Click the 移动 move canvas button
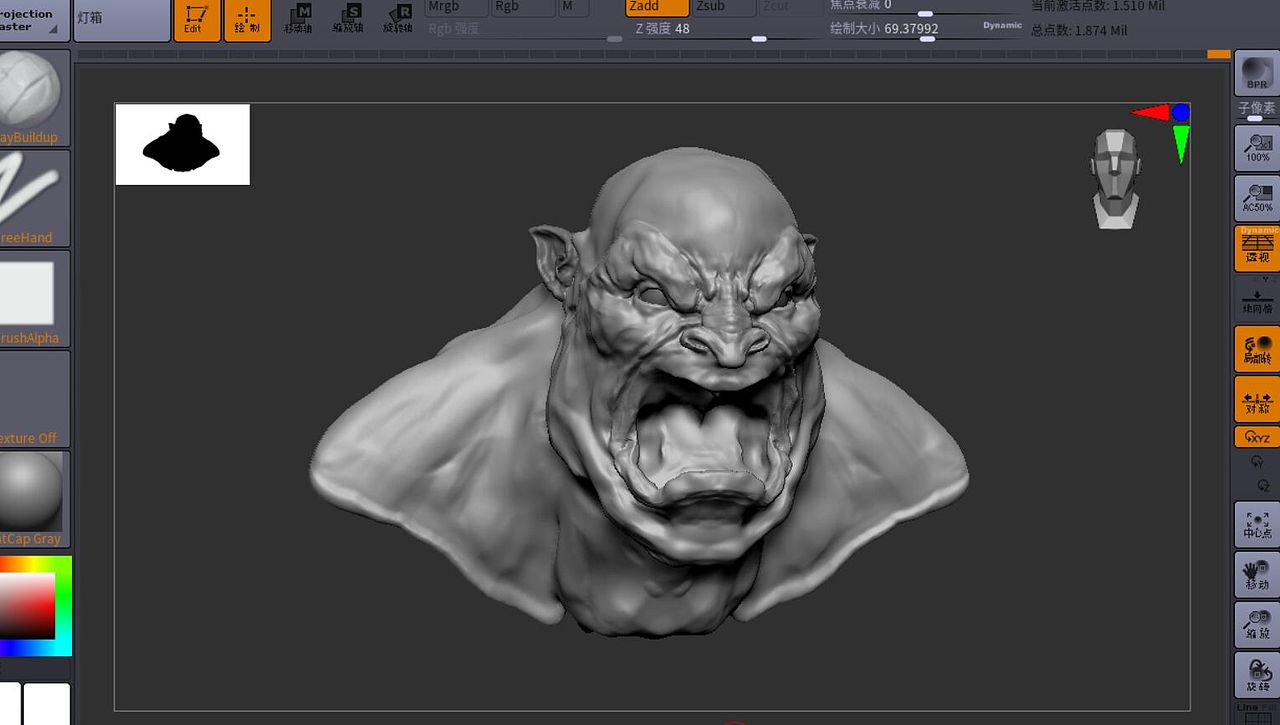This screenshot has width=1280, height=725. tap(1257, 574)
